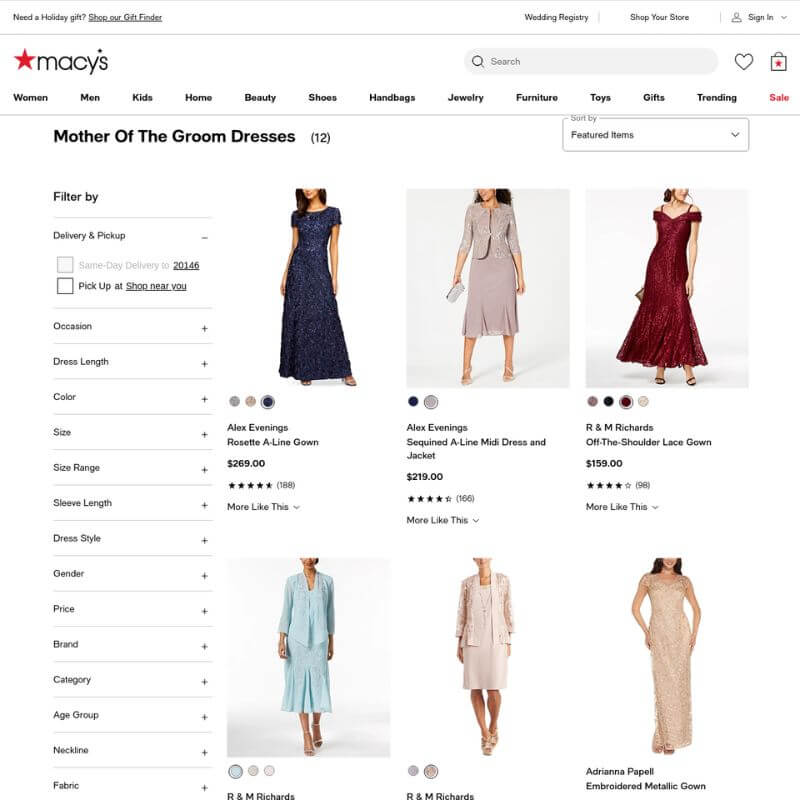Click the Macy's star logo
This screenshot has width=800, height=800.
coord(60,61)
